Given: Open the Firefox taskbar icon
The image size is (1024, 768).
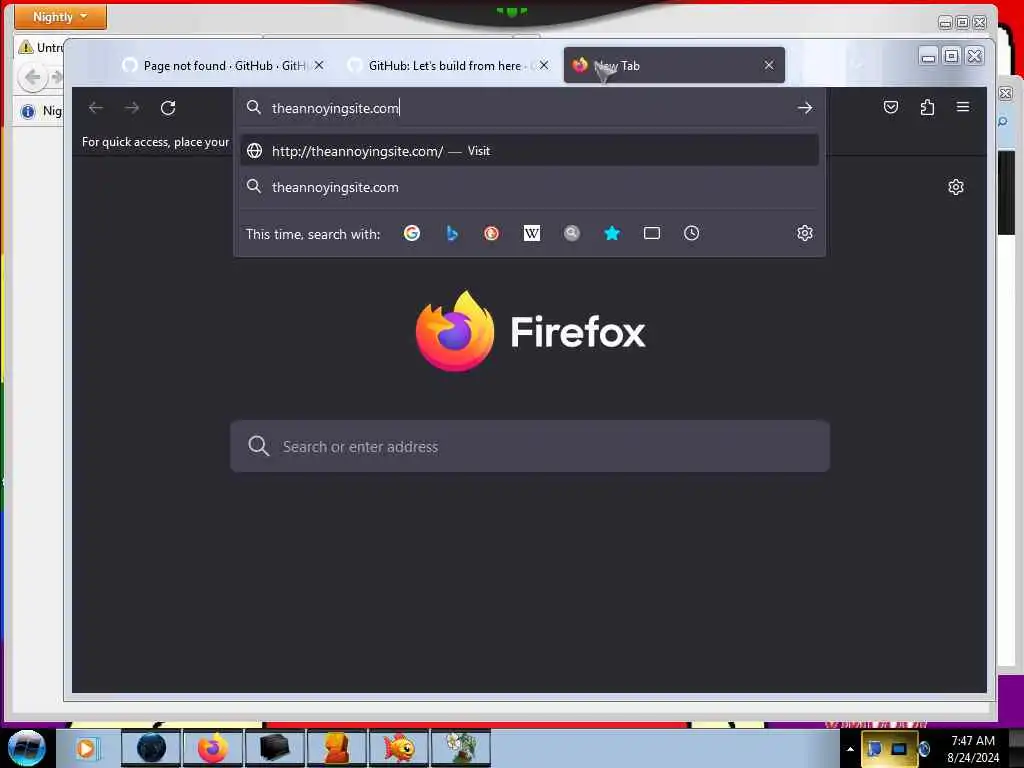Looking at the screenshot, I should click(212, 748).
